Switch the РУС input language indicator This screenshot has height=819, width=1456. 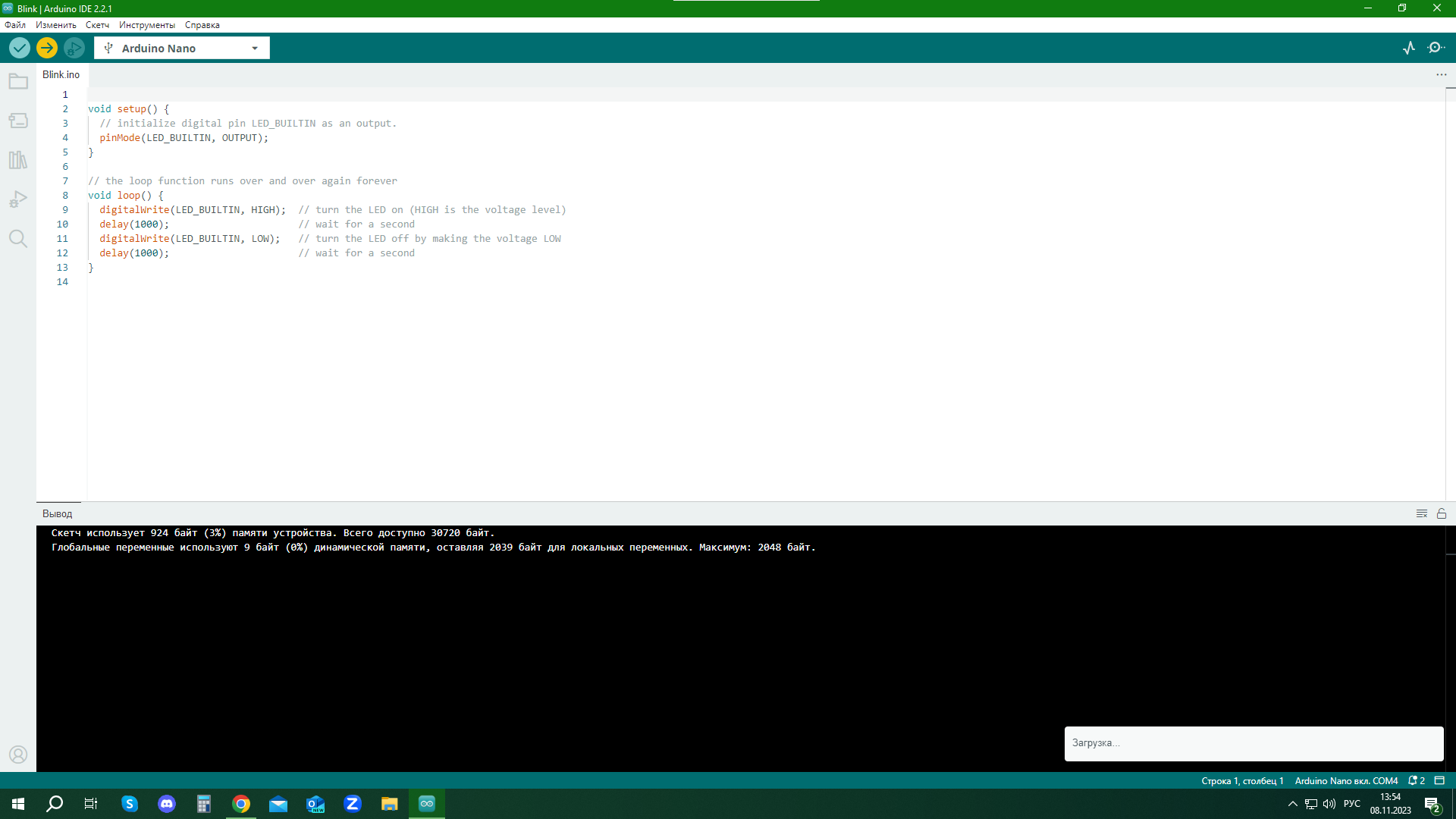coord(1352,804)
